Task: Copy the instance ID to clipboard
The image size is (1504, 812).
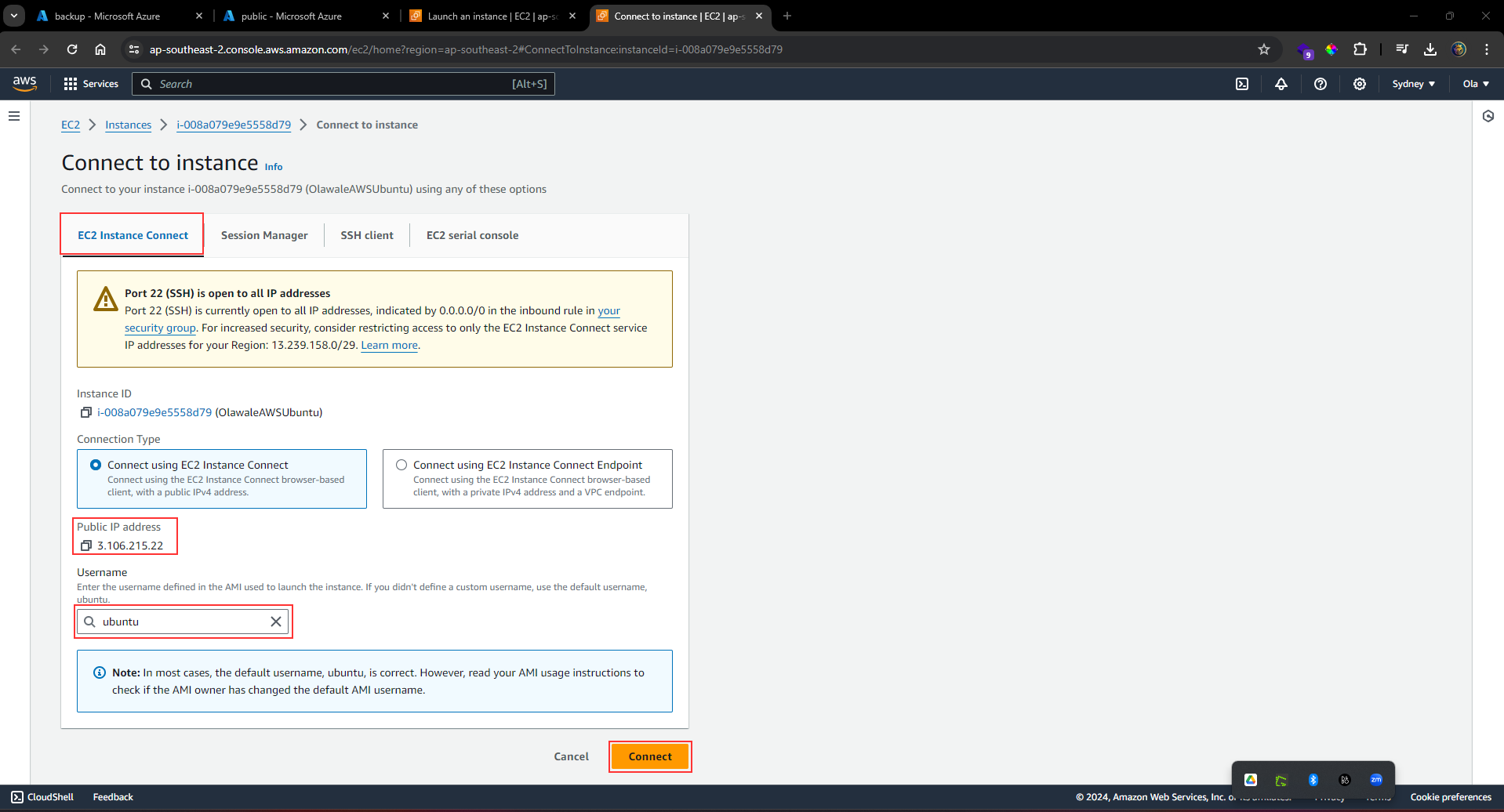Action: tap(86, 412)
